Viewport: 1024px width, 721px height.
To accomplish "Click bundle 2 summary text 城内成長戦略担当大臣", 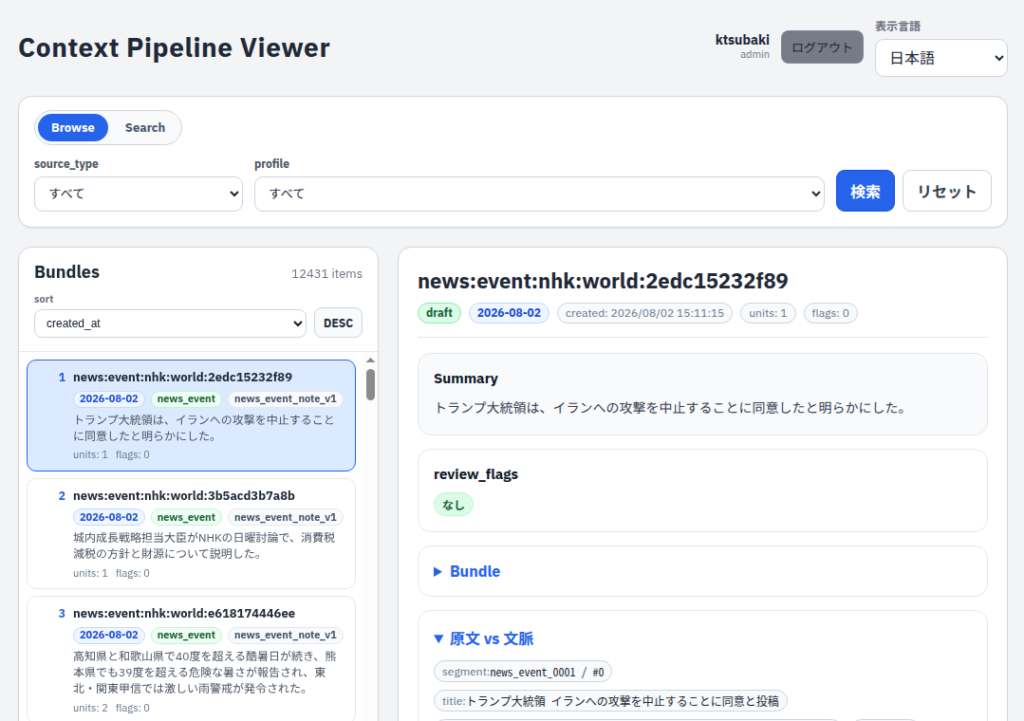I will 204,545.
